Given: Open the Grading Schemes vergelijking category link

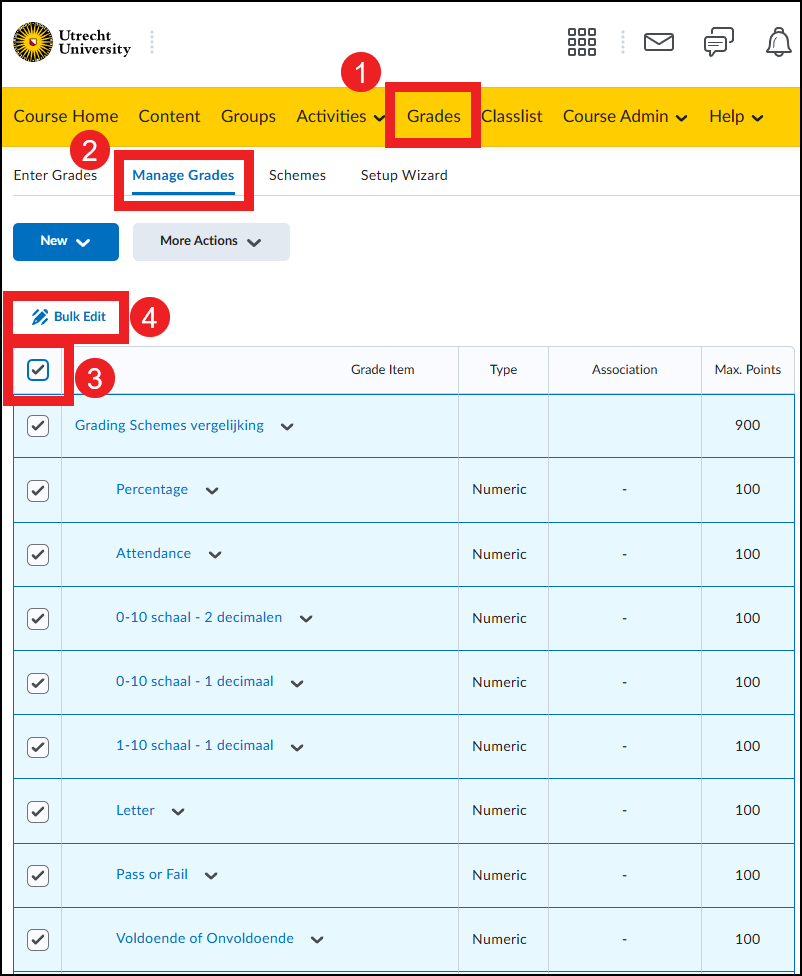Looking at the screenshot, I should [x=169, y=425].
